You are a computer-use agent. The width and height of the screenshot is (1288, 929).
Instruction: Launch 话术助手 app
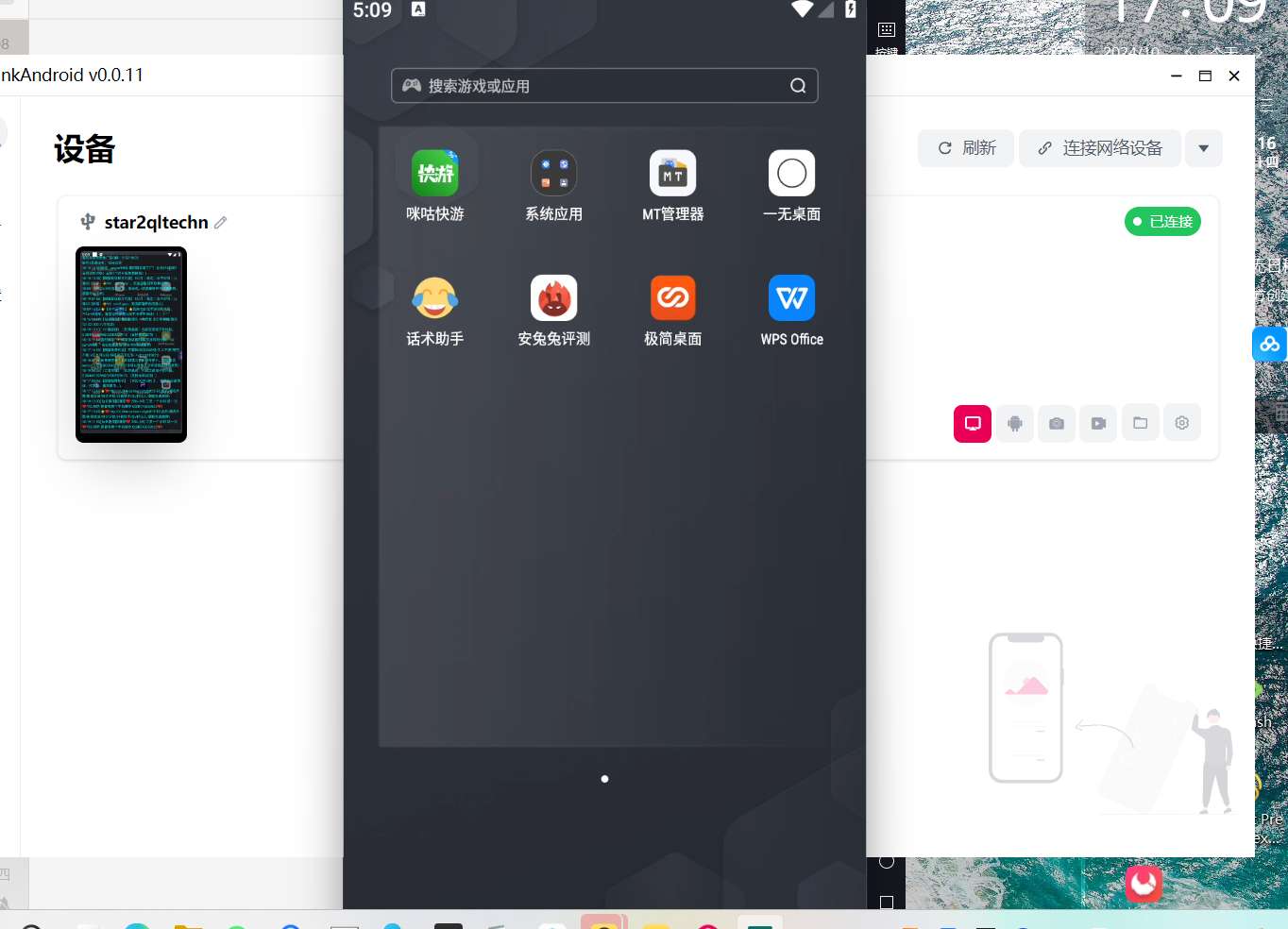point(435,298)
